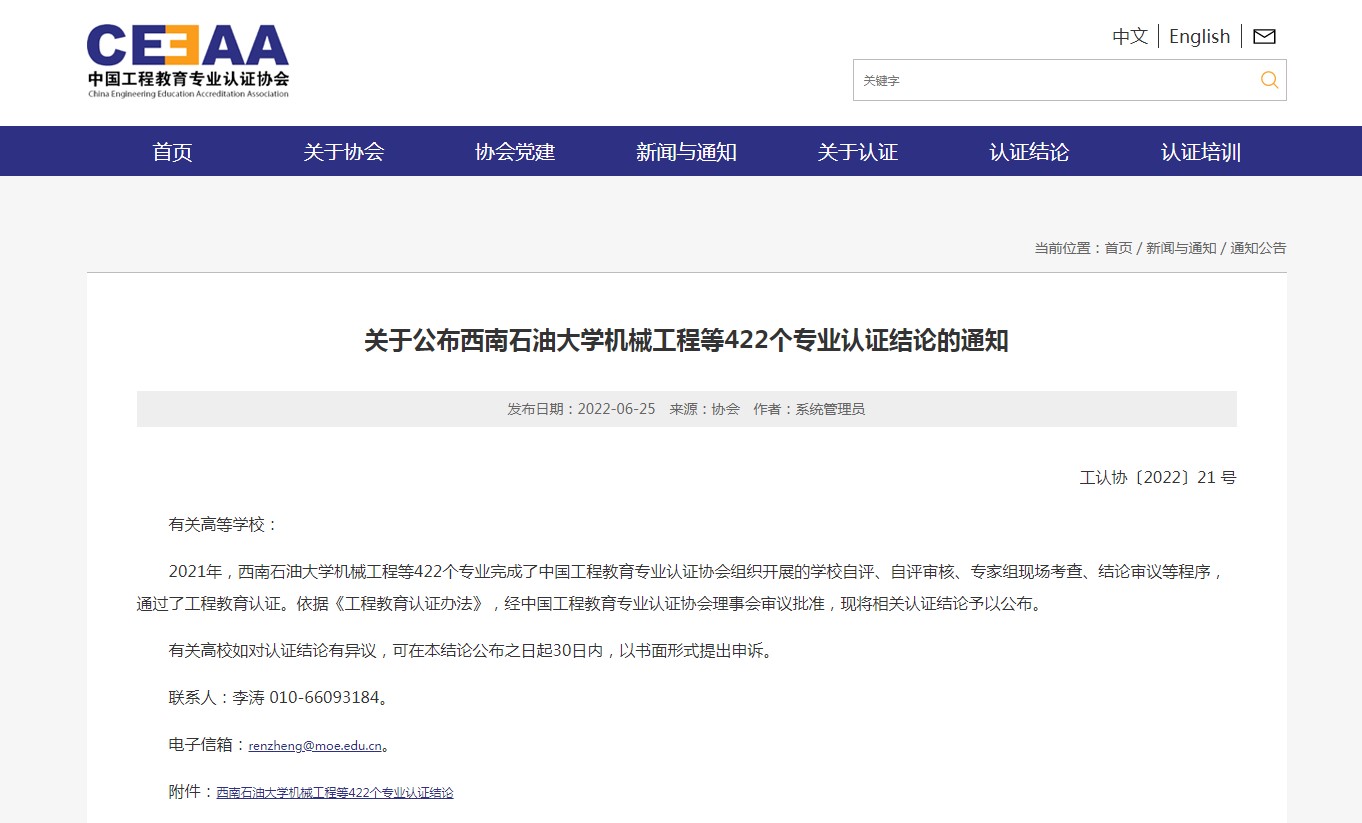Click the article title heading
The image size is (1362, 823).
[686, 341]
